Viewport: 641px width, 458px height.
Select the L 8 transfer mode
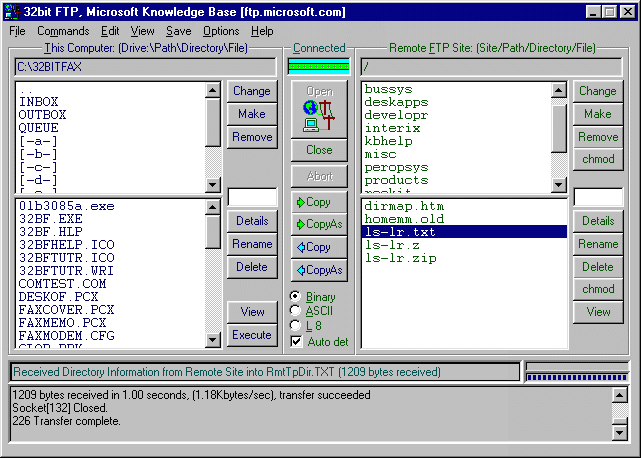295,325
